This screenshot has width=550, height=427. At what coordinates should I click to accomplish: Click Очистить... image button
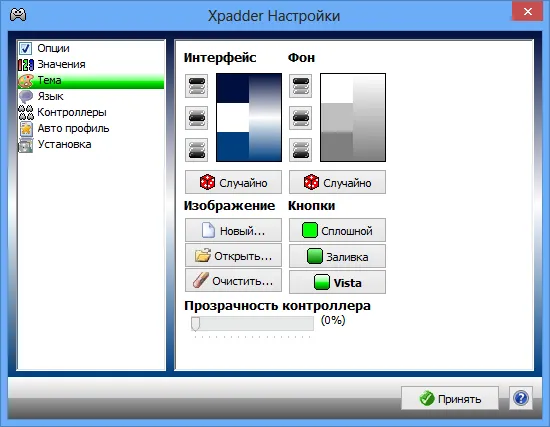click(233, 281)
